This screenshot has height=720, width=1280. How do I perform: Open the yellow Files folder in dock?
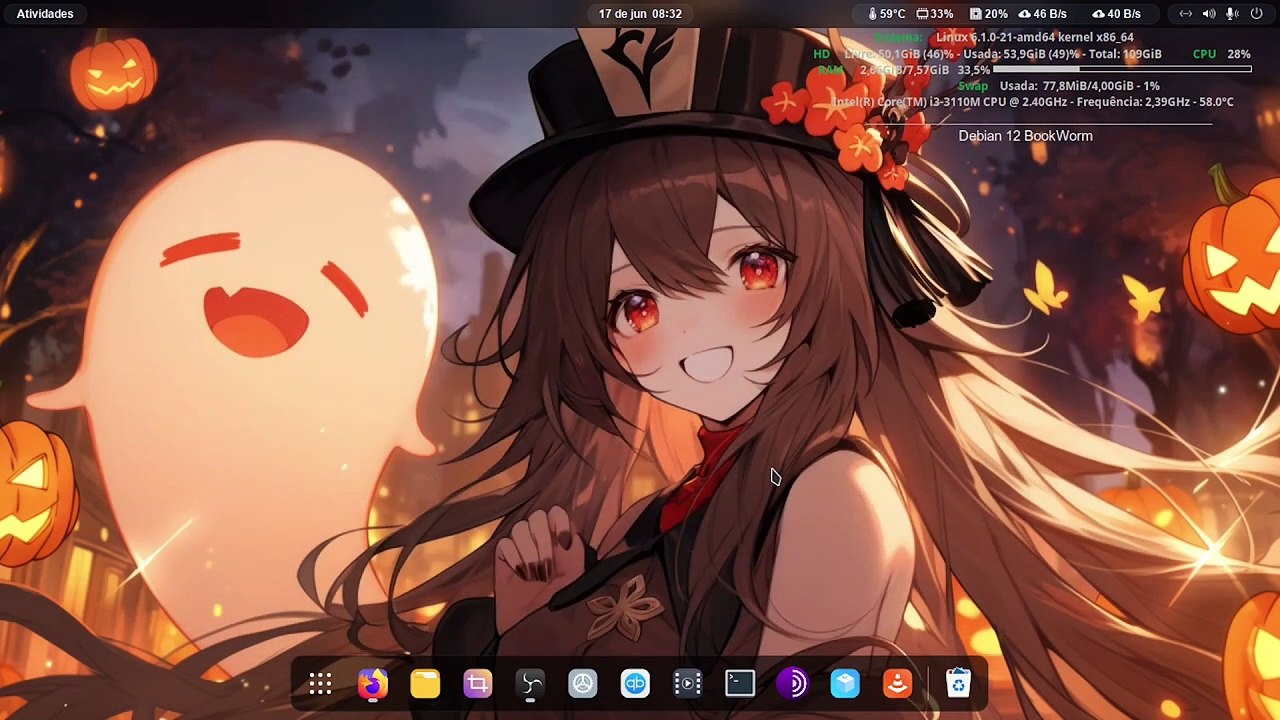click(425, 684)
